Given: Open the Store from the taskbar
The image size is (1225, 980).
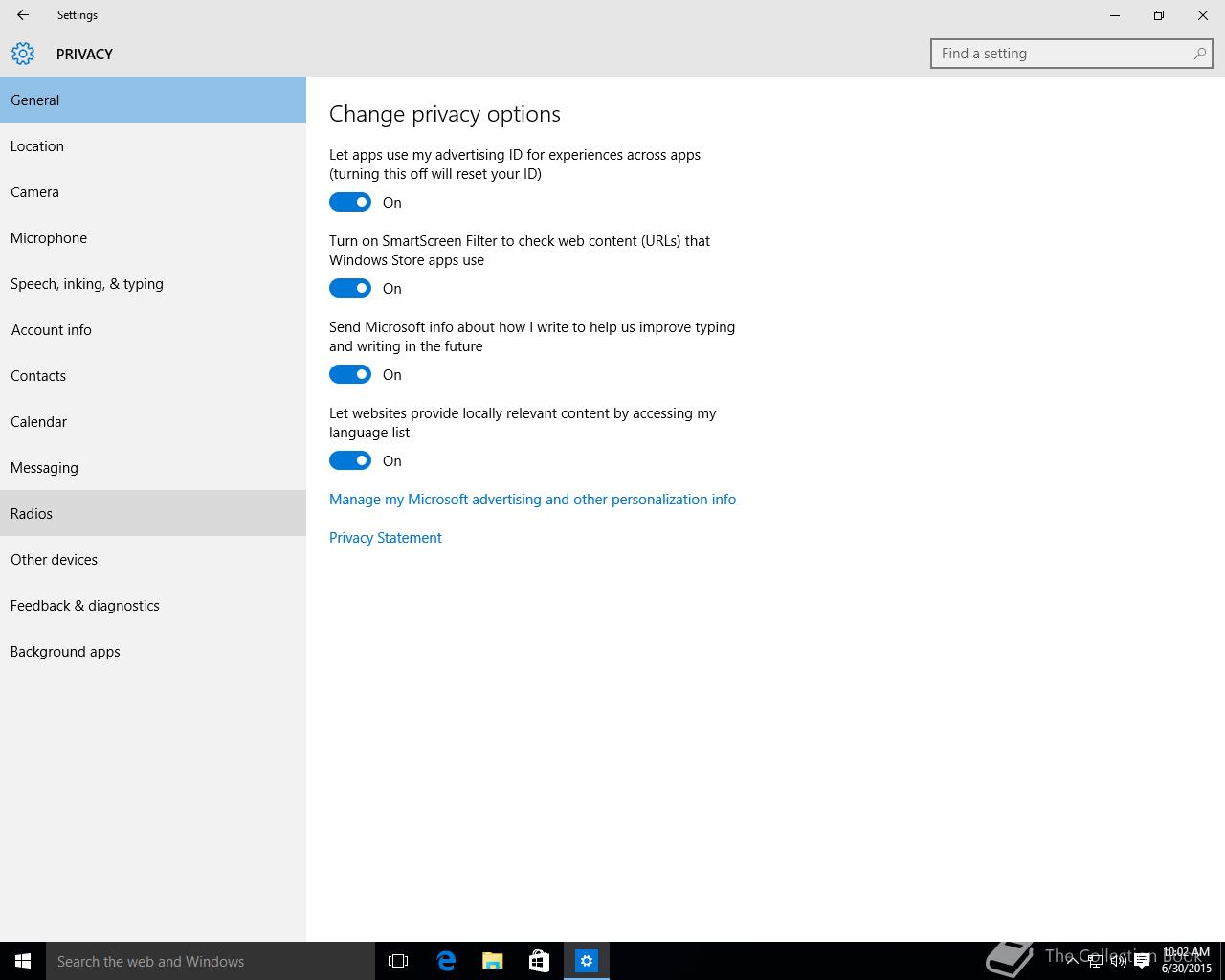Looking at the screenshot, I should click(540, 961).
